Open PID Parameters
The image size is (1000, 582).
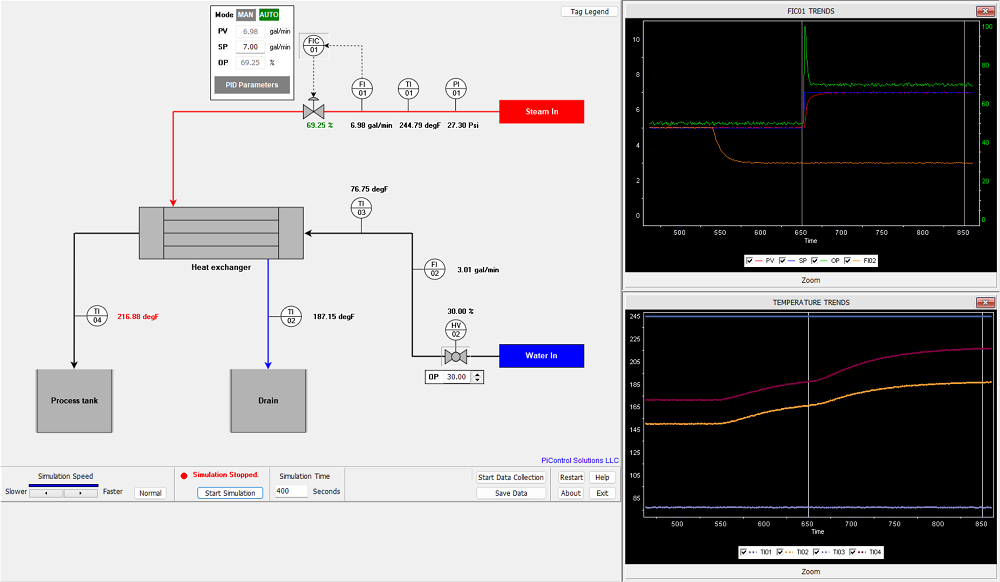(252, 85)
